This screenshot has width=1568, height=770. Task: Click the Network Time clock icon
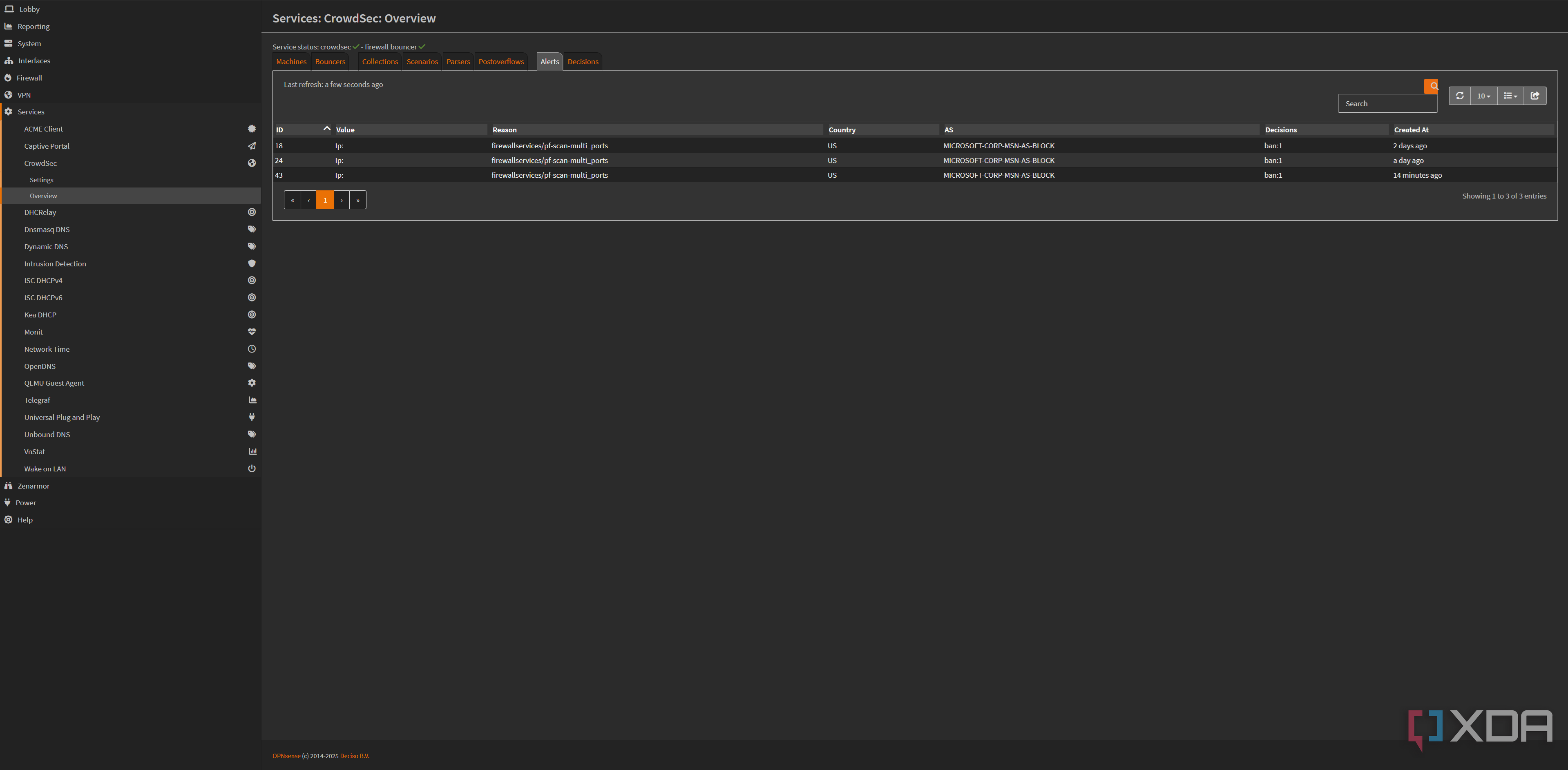251,349
